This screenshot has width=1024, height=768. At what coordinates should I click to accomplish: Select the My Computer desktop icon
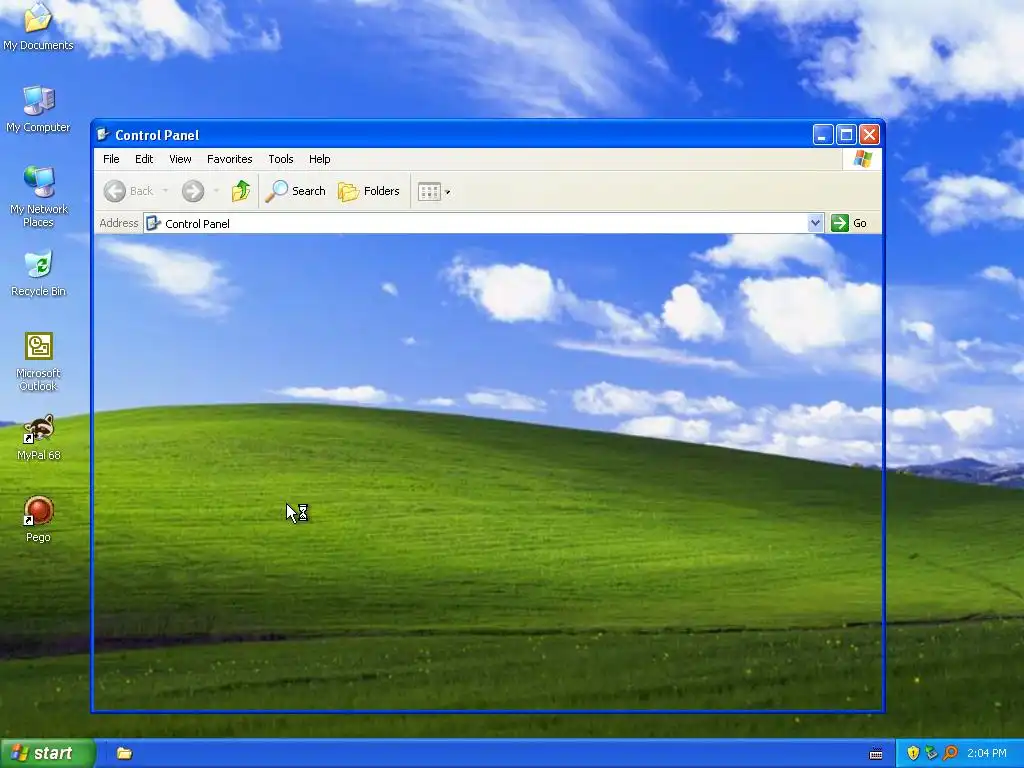pyautogui.click(x=38, y=109)
